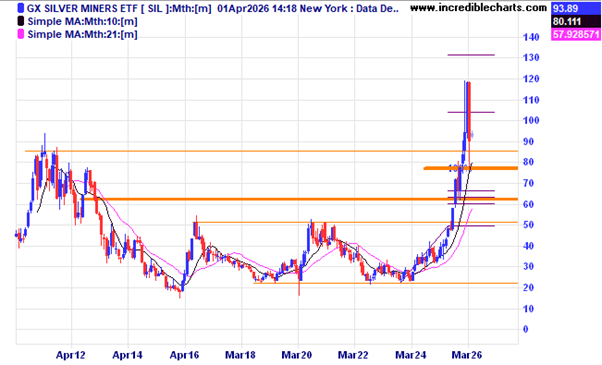Screen dimensions: 602x365
Task: Click the 140 price axis label
Action: (x=531, y=37)
